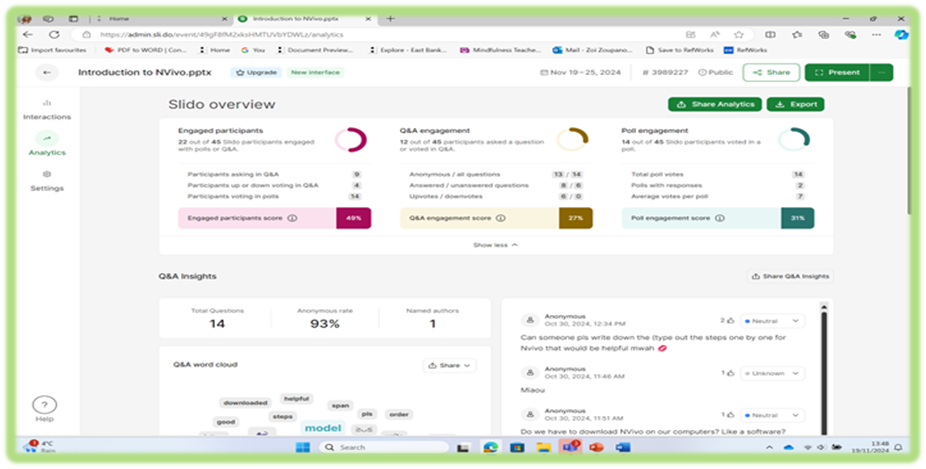Go back using the browser back arrow

coord(27,35)
